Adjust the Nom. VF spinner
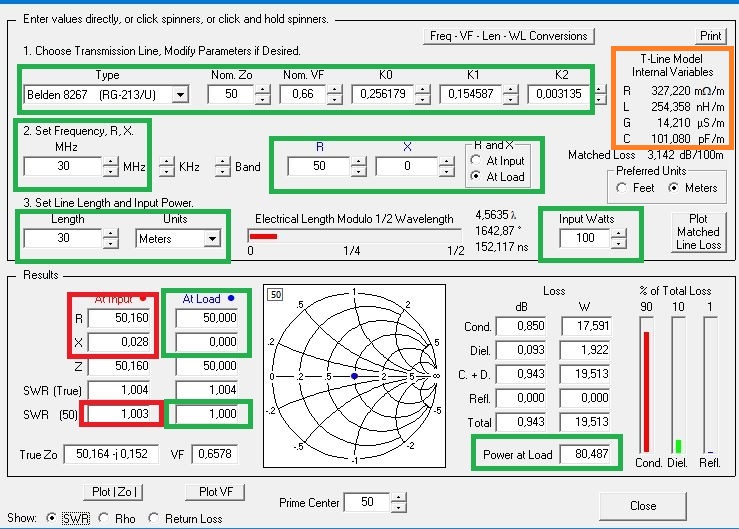Viewport: 739px width, 529px height. [334, 94]
